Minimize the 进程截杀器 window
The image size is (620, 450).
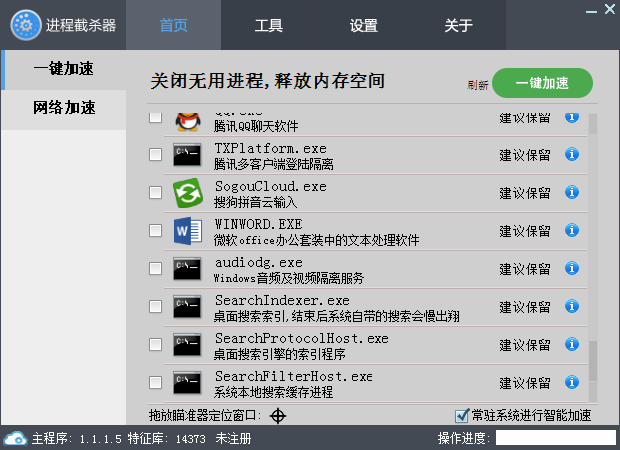591,11
